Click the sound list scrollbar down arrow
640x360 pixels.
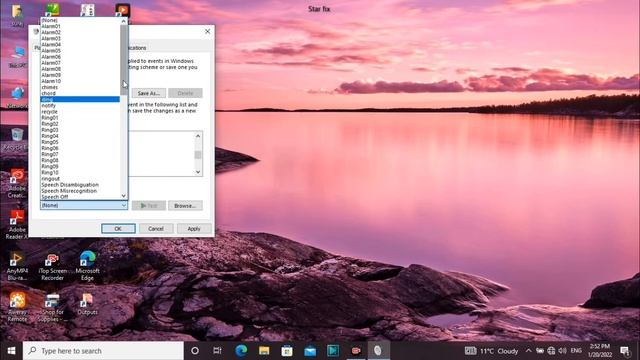tap(124, 196)
